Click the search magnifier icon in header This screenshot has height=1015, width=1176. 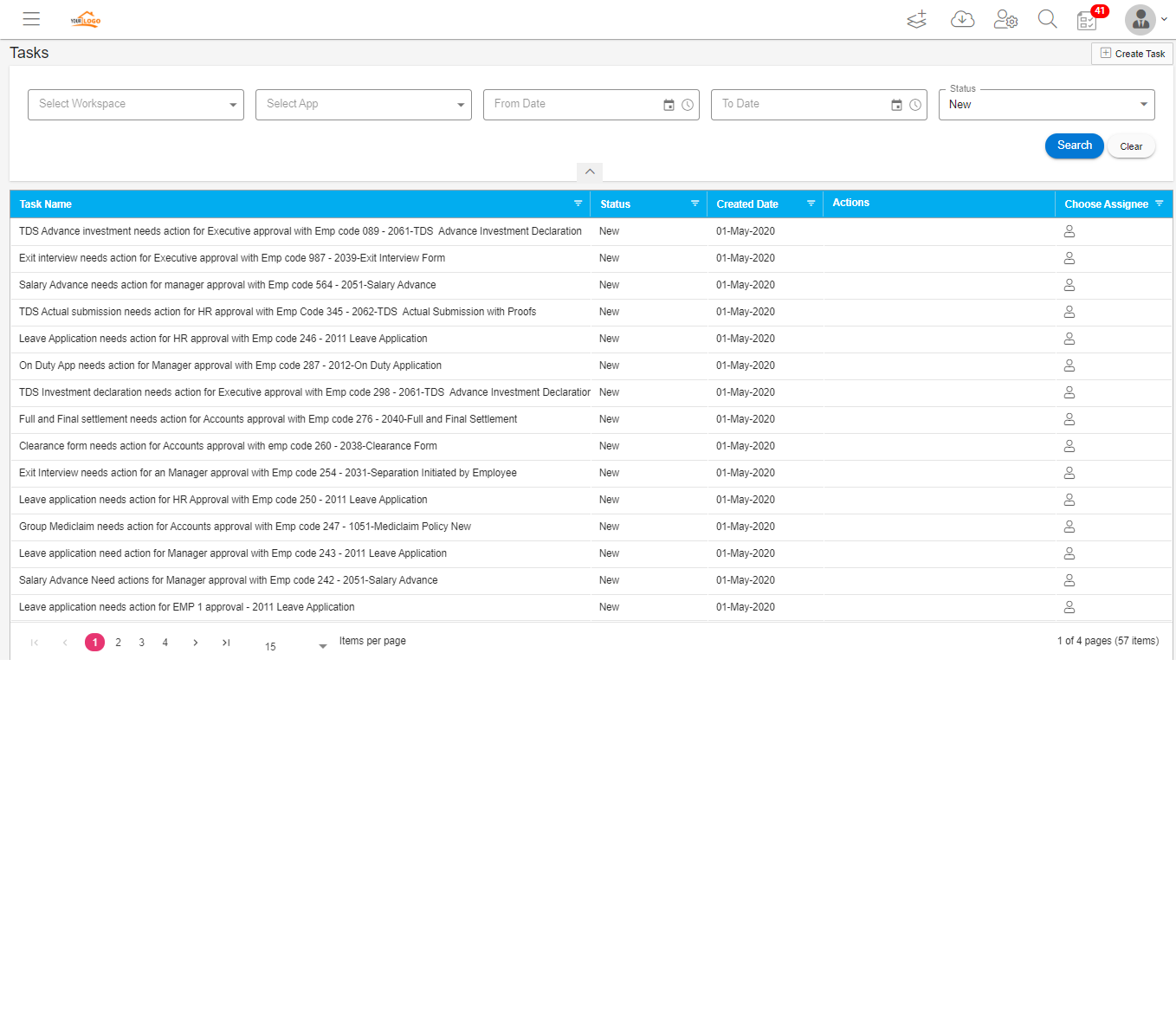click(x=1048, y=19)
